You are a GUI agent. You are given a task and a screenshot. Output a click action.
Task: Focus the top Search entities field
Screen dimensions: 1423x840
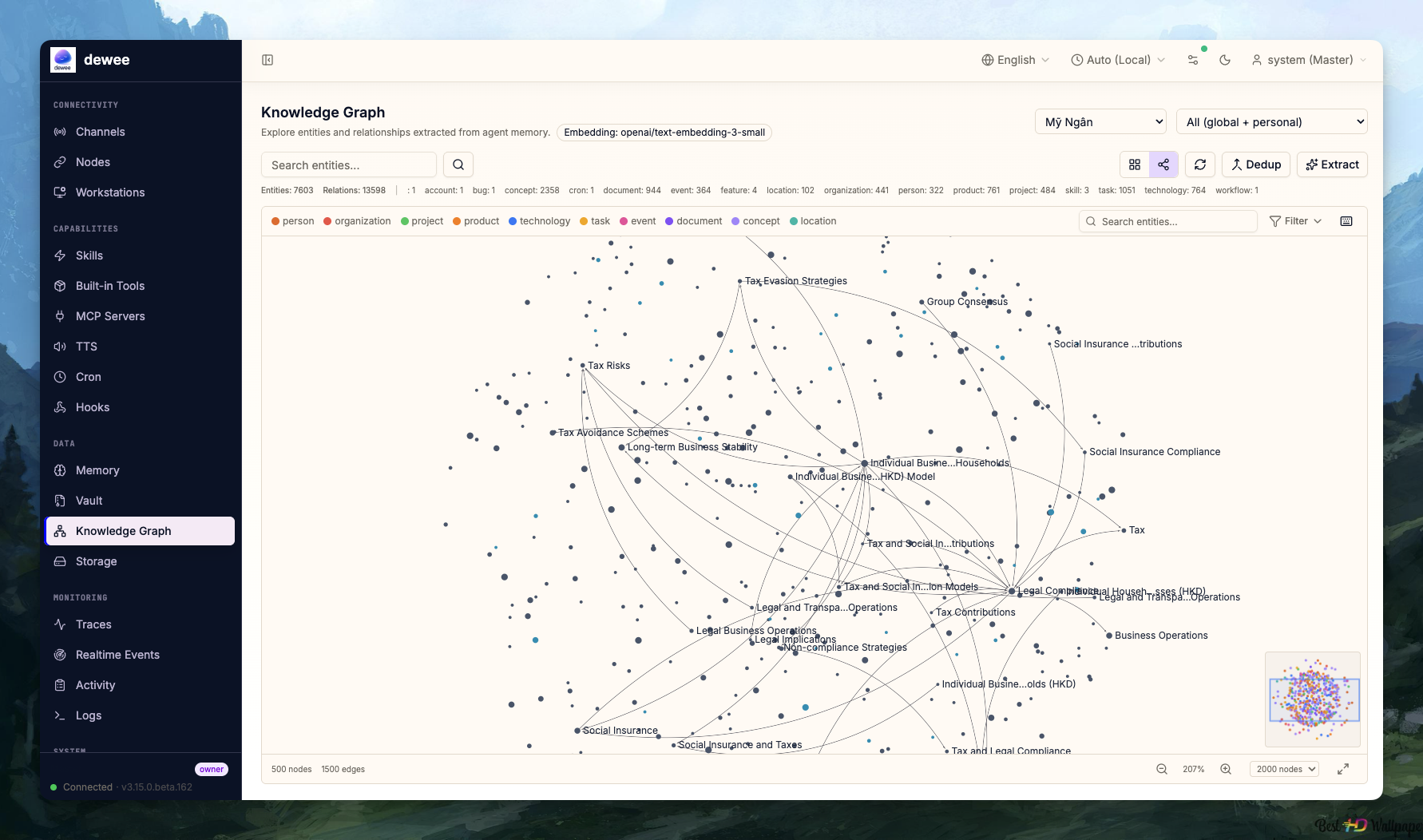349,164
